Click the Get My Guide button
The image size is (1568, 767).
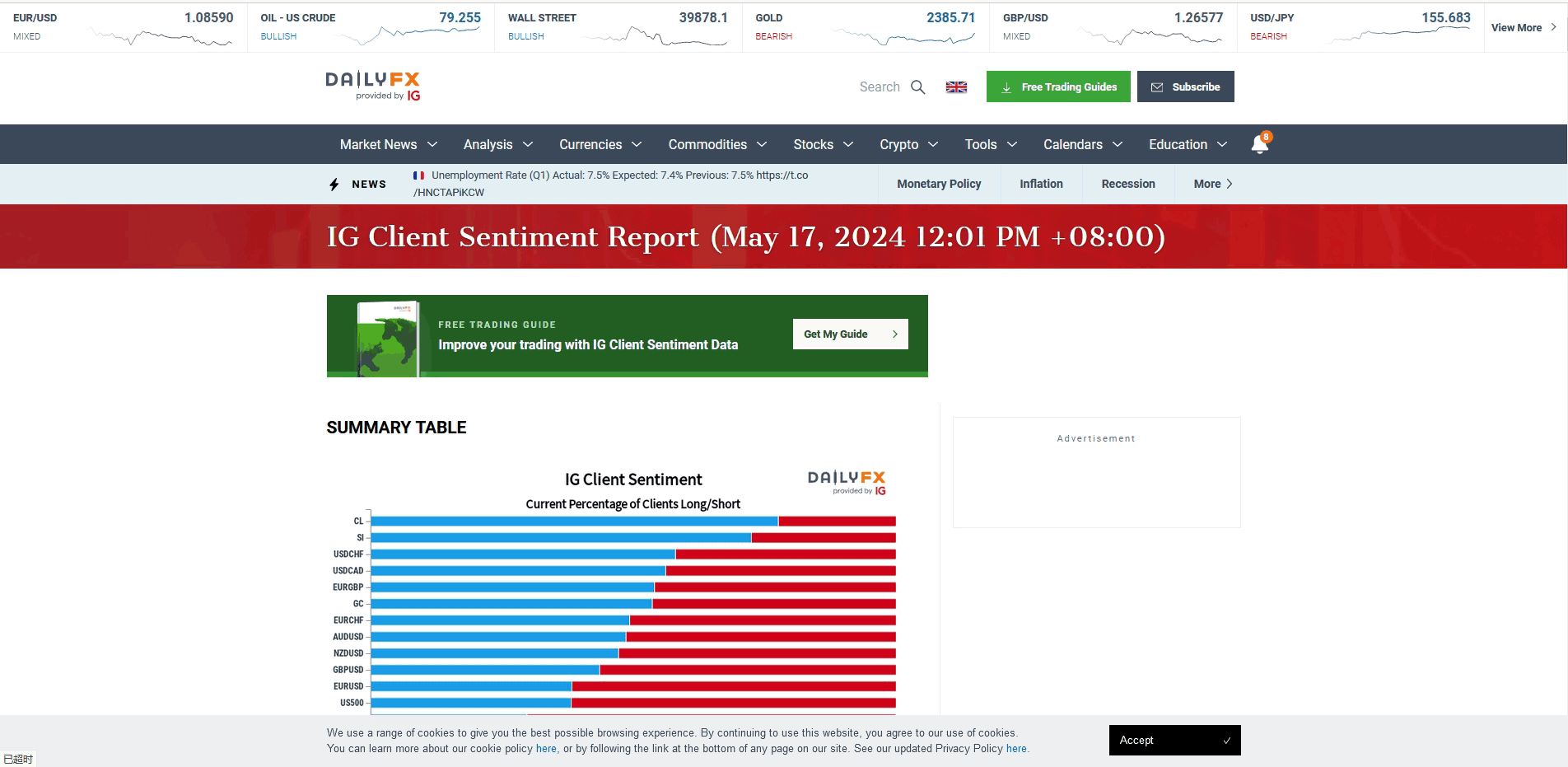tap(851, 334)
